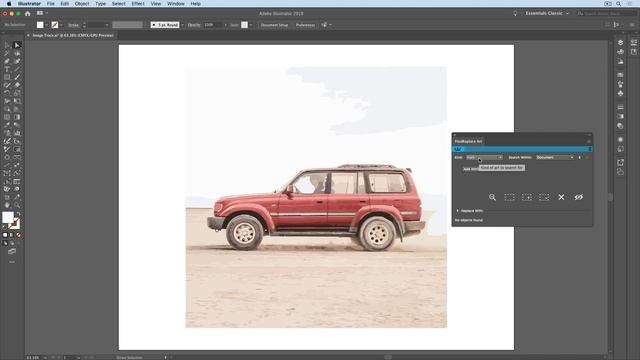Image resolution: width=640 pixels, height=360 pixels.
Task: Click the Opacity link in control bar
Action: click(x=194, y=25)
